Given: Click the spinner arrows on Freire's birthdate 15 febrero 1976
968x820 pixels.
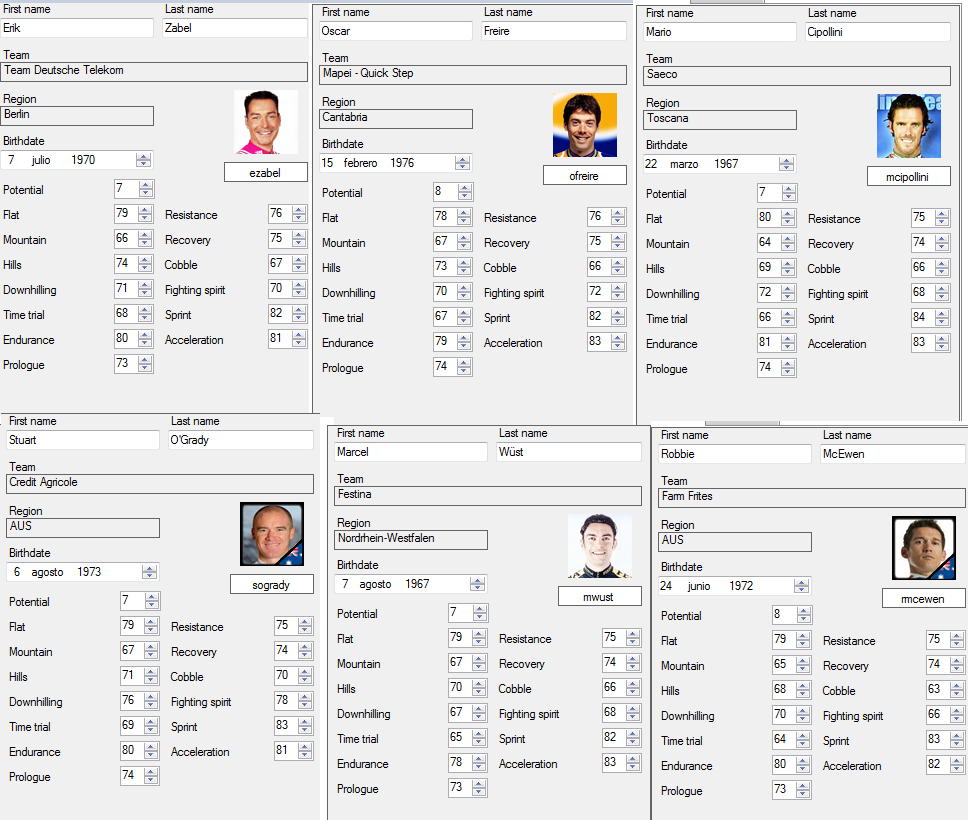Looking at the screenshot, I should coord(463,163).
